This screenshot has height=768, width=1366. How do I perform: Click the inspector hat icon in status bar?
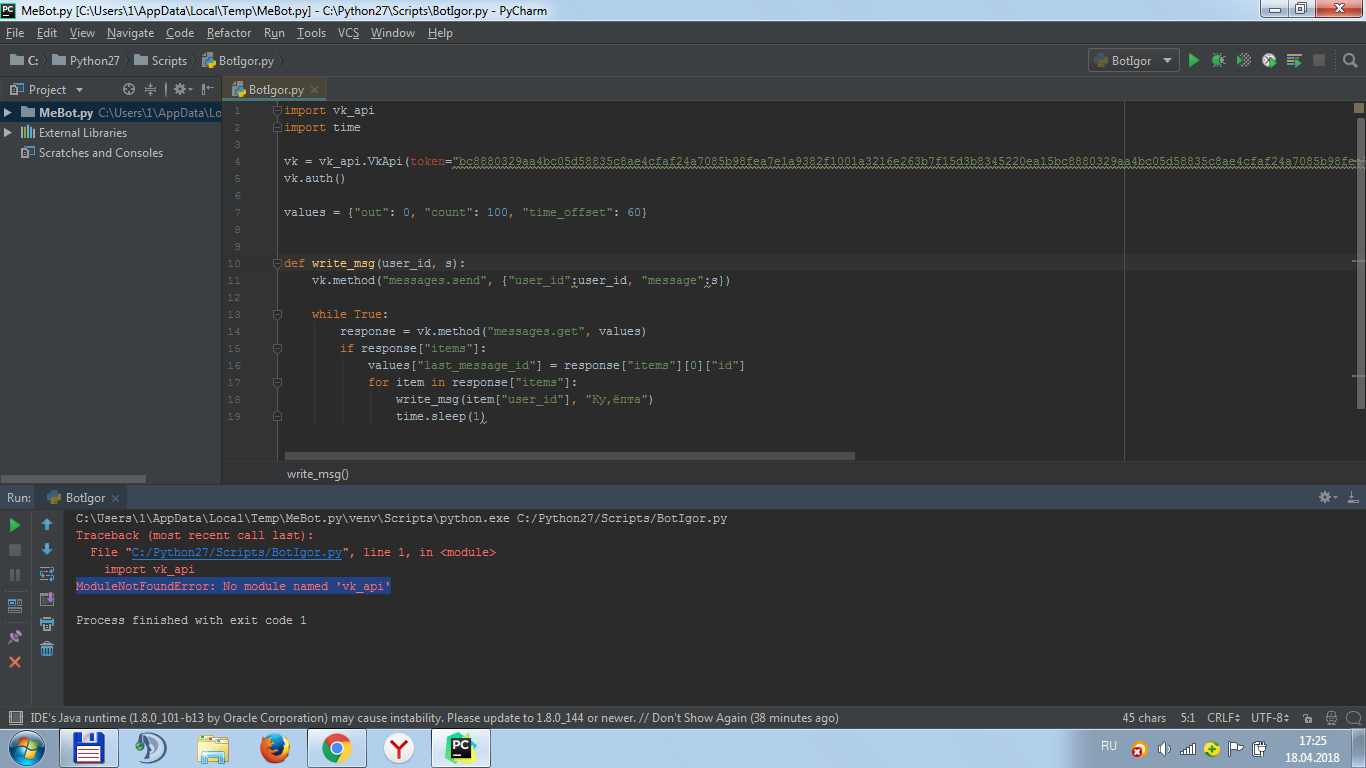[1331, 718]
